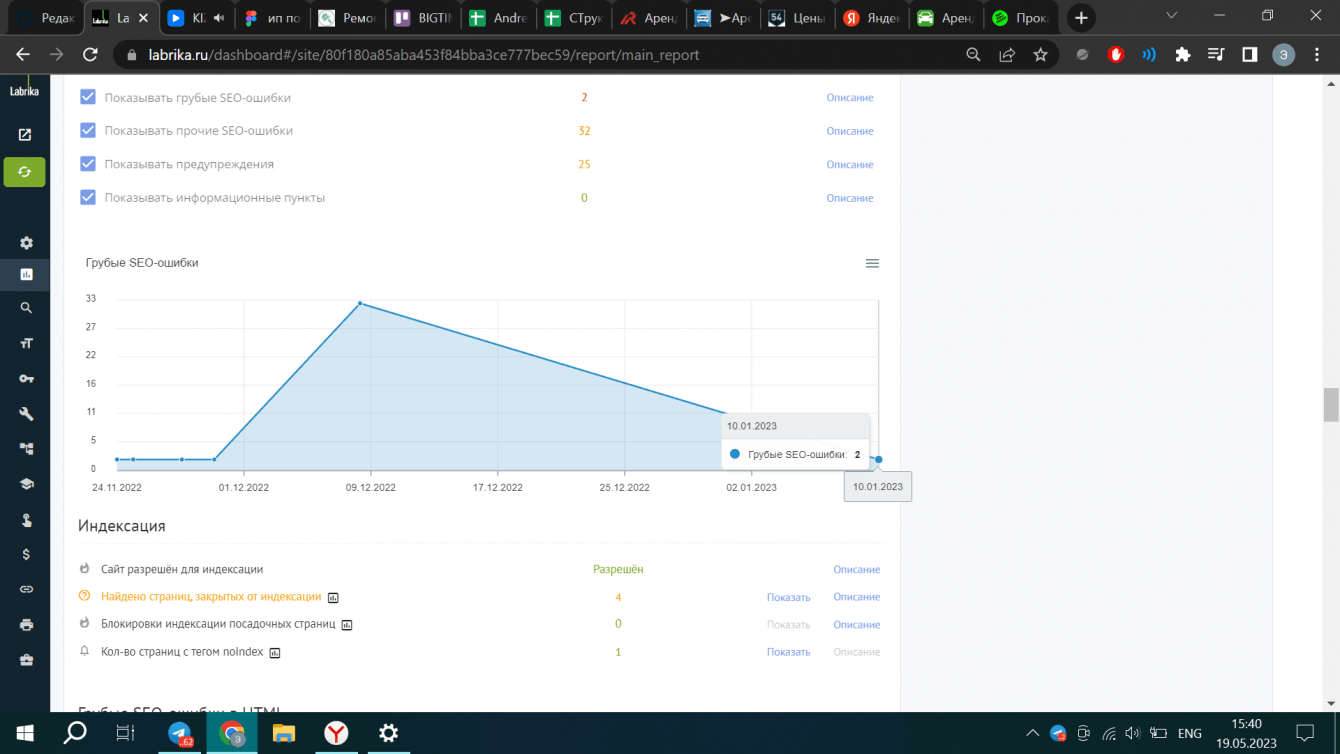Click the 09.12.2022 peak point on chart
The height and width of the screenshot is (754, 1340).
[x=360, y=303]
